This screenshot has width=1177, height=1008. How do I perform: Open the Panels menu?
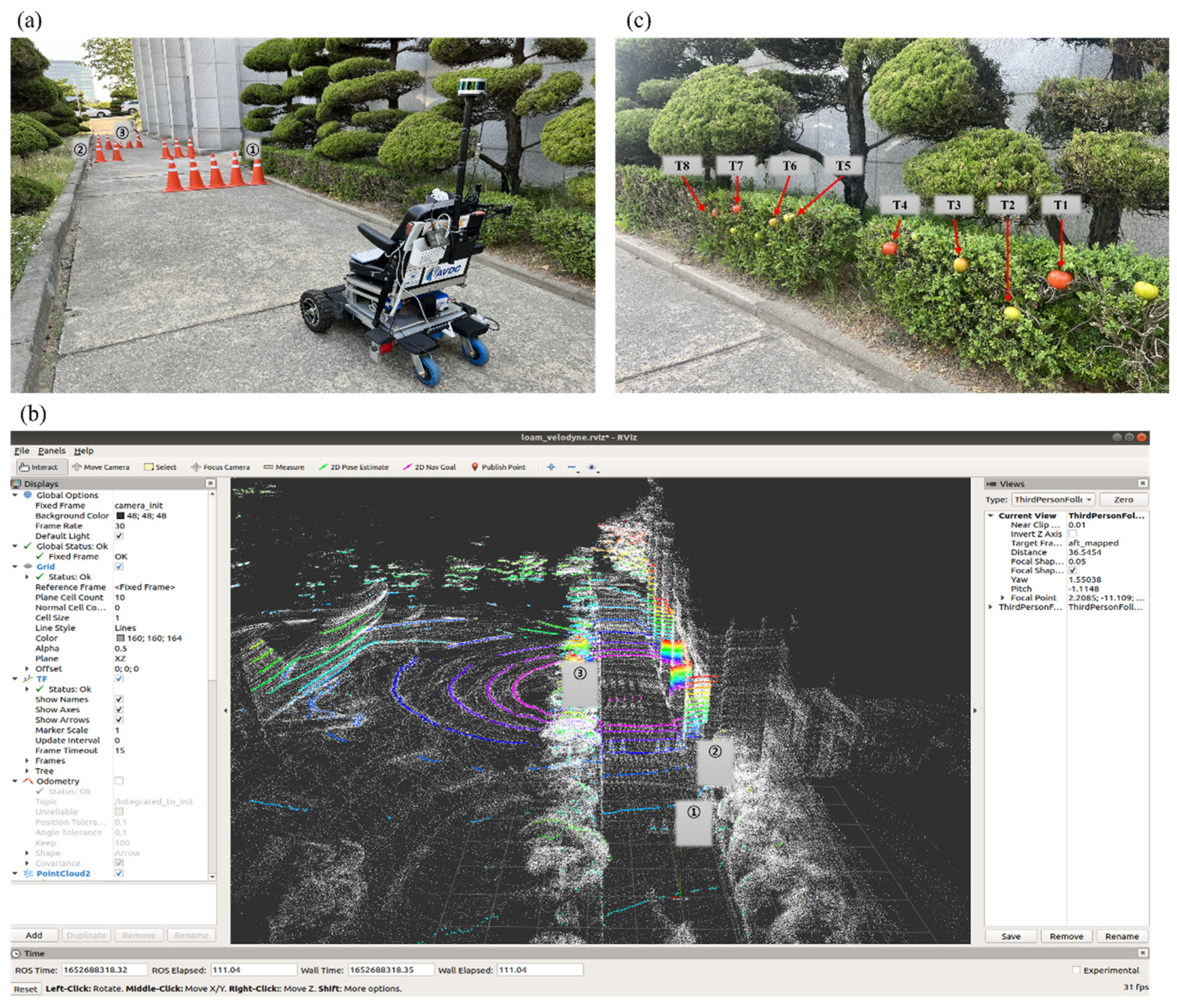52,450
